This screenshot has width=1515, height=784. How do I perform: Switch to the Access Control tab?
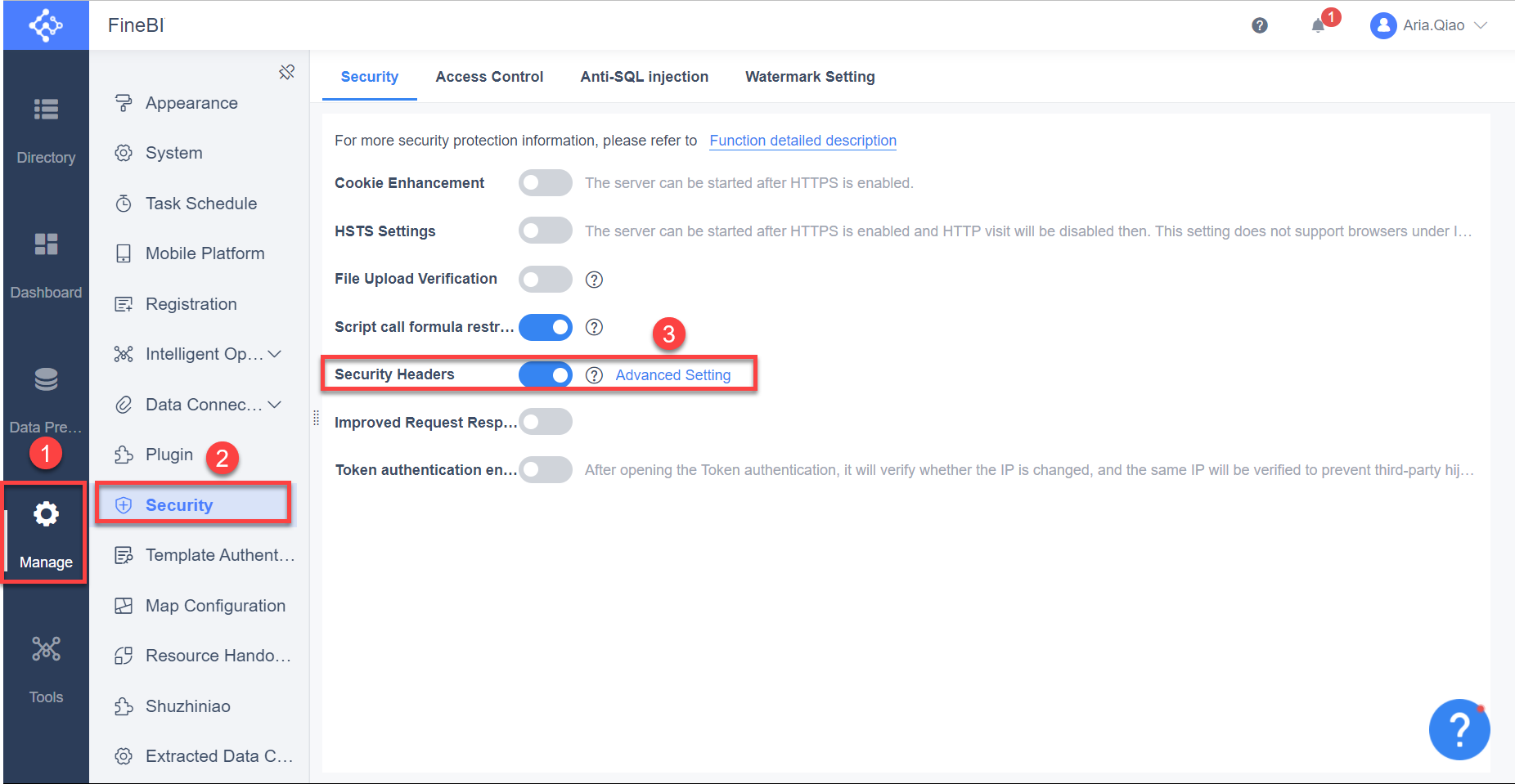click(x=489, y=76)
